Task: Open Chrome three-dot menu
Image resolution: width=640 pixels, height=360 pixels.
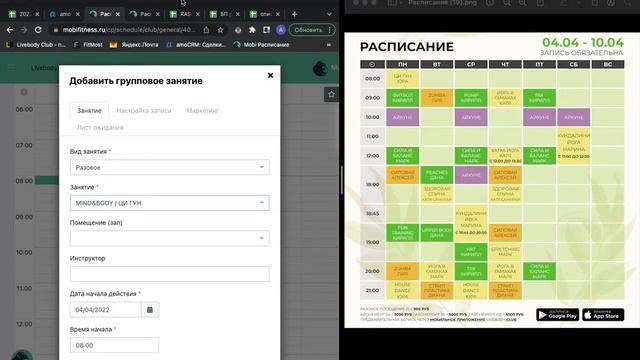Action: coord(330,30)
